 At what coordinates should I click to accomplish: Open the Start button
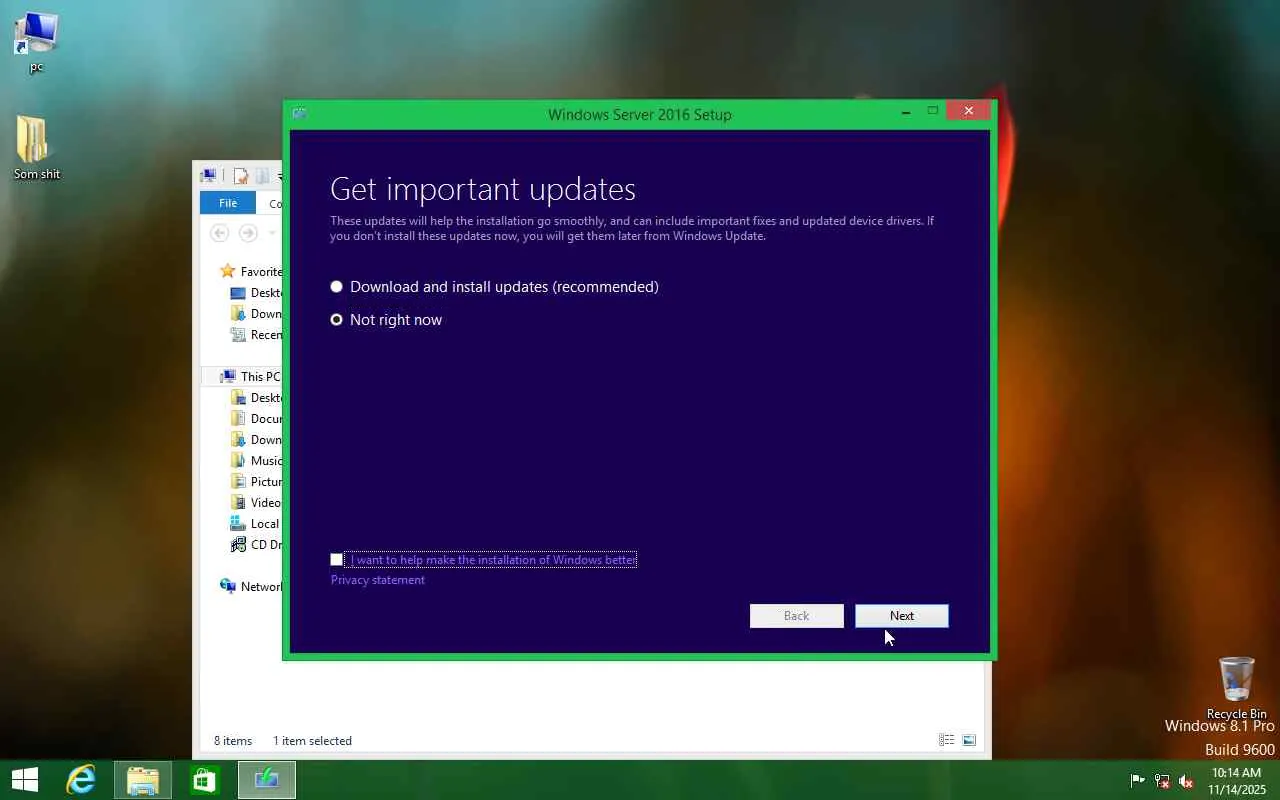(x=24, y=780)
